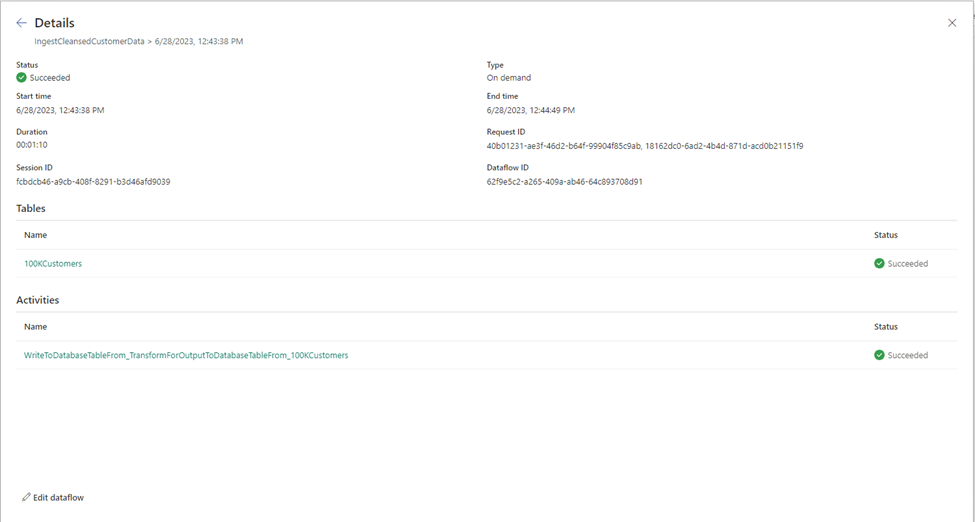The width and height of the screenshot is (975, 522).
Task: Open the WriteToDatabaseTableFrom activity link
Action: tap(186, 355)
